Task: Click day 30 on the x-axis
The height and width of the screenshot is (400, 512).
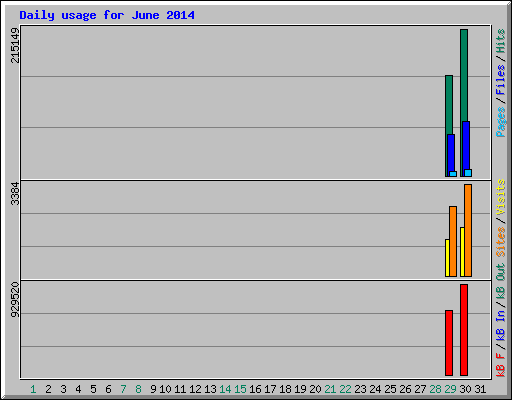Action: 465,389
